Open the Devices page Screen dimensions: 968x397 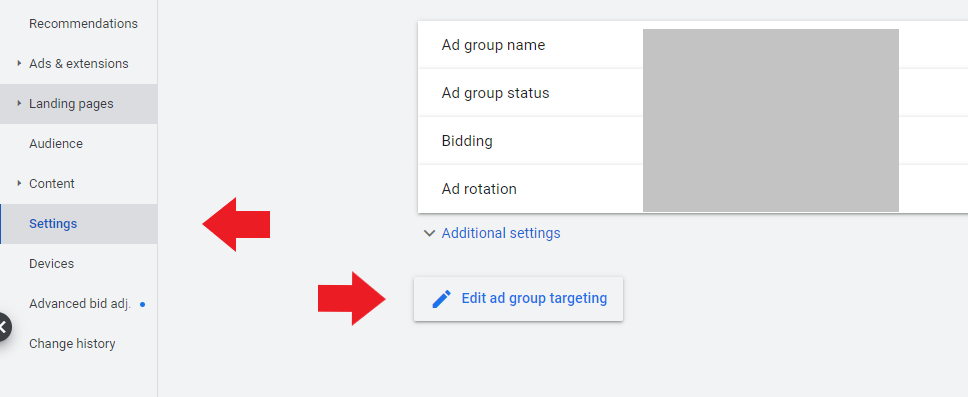point(51,264)
